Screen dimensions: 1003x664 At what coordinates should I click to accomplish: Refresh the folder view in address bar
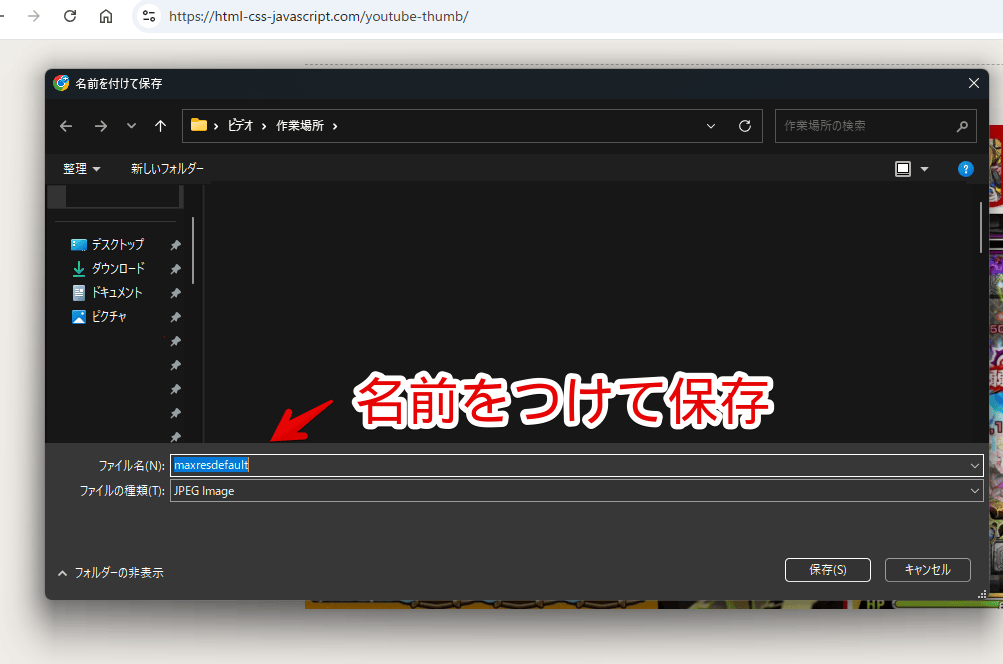pyautogui.click(x=744, y=126)
